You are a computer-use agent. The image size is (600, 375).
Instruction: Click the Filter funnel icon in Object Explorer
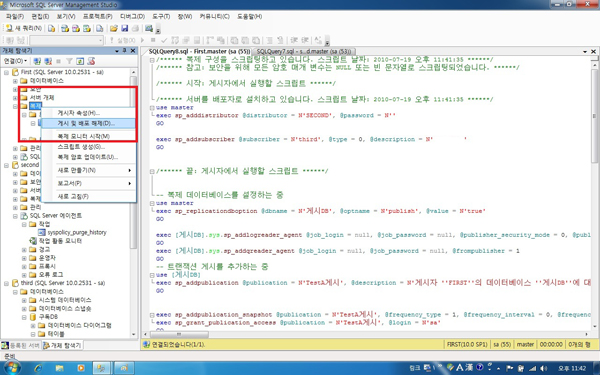pos(69,61)
